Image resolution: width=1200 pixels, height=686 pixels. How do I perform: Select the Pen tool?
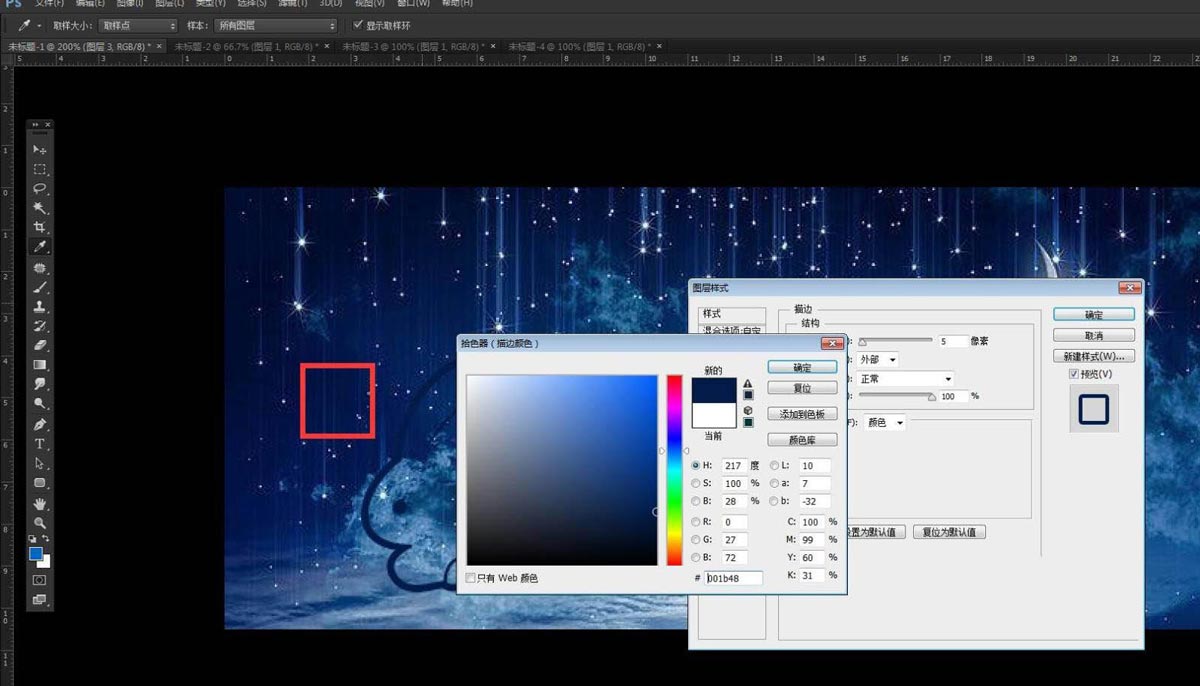pos(40,424)
